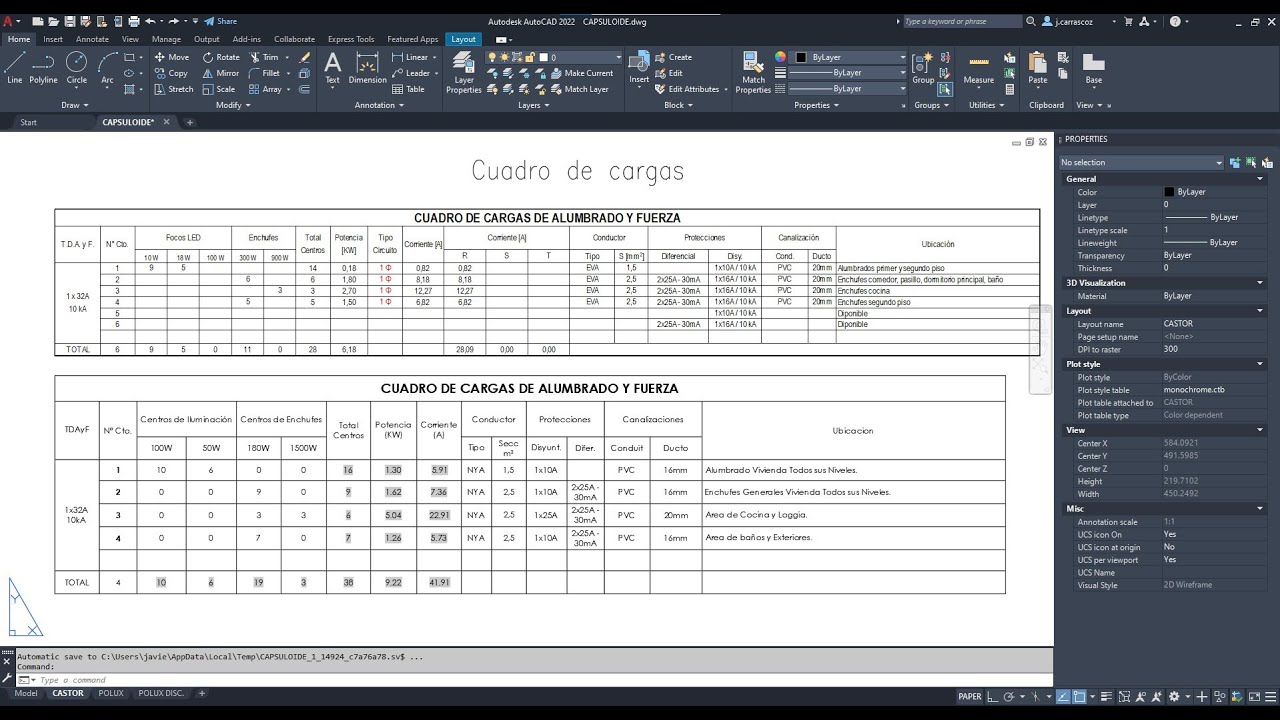1280x720 pixels.
Task: Open Match Properties tool
Action: (x=753, y=72)
